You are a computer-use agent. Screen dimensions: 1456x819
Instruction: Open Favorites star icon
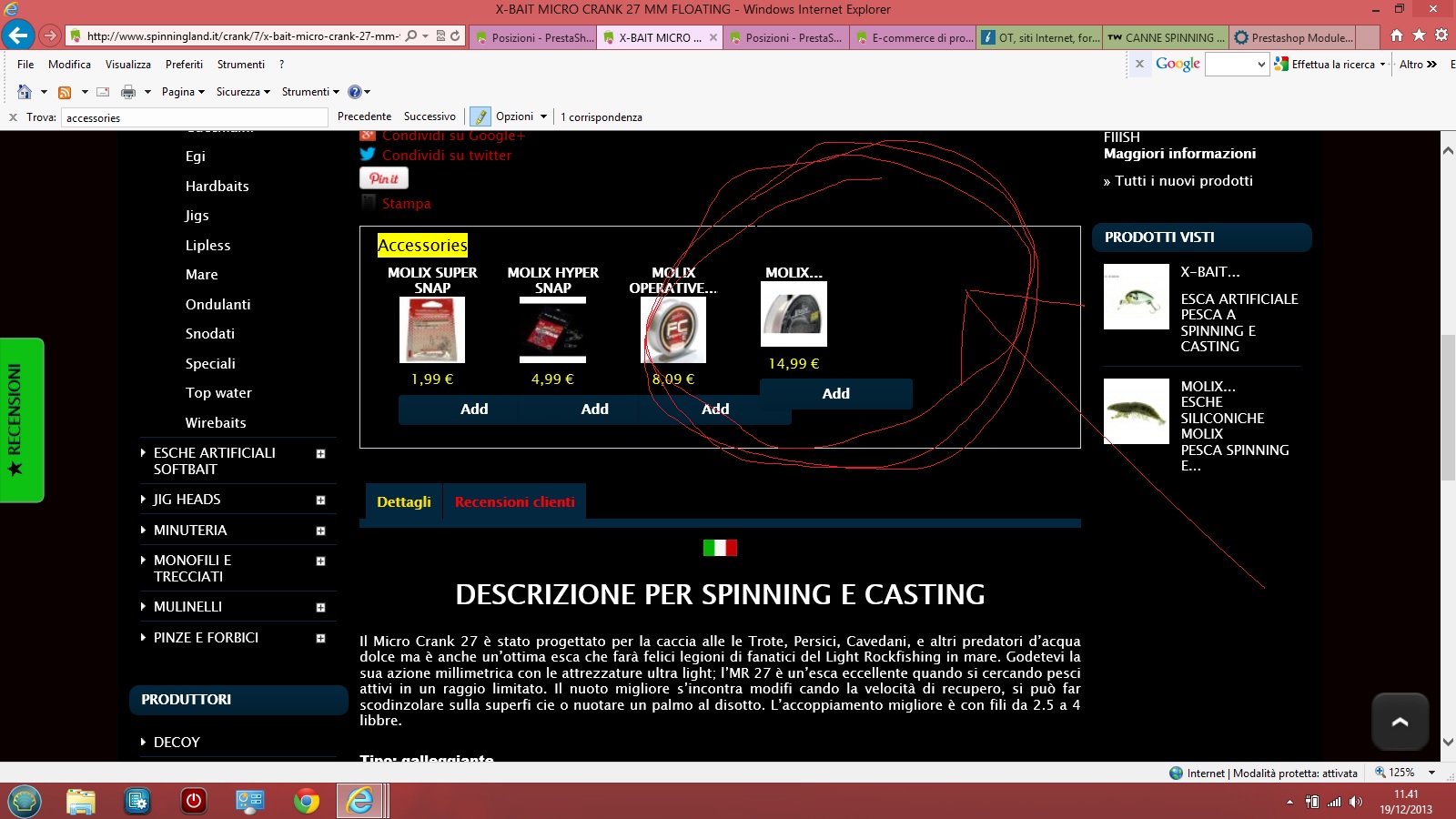point(1419,35)
